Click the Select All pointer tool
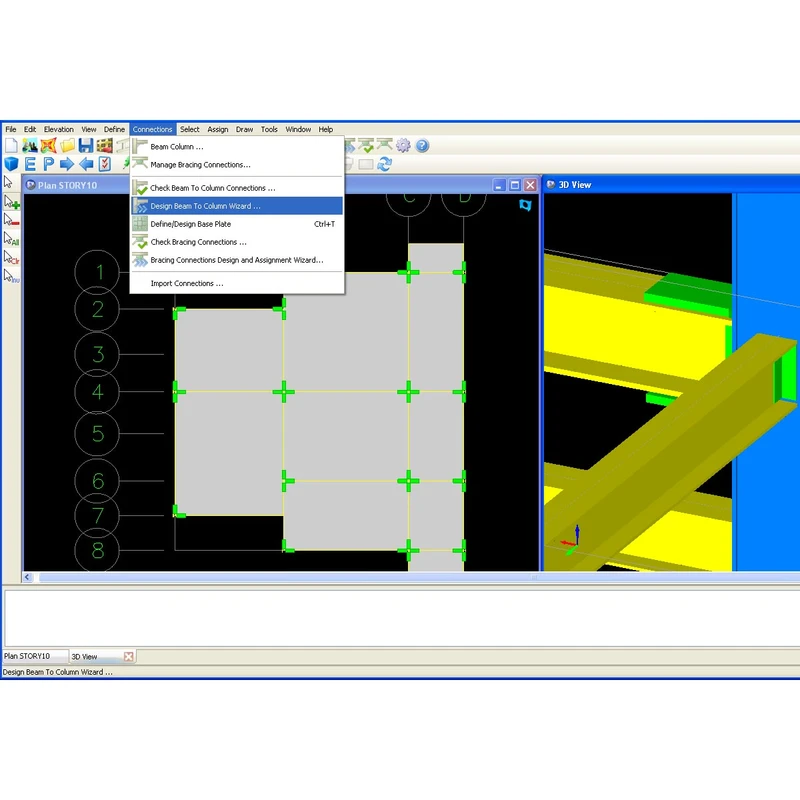Viewport: 800px width, 800px height. pyautogui.click(x=11, y=239)
